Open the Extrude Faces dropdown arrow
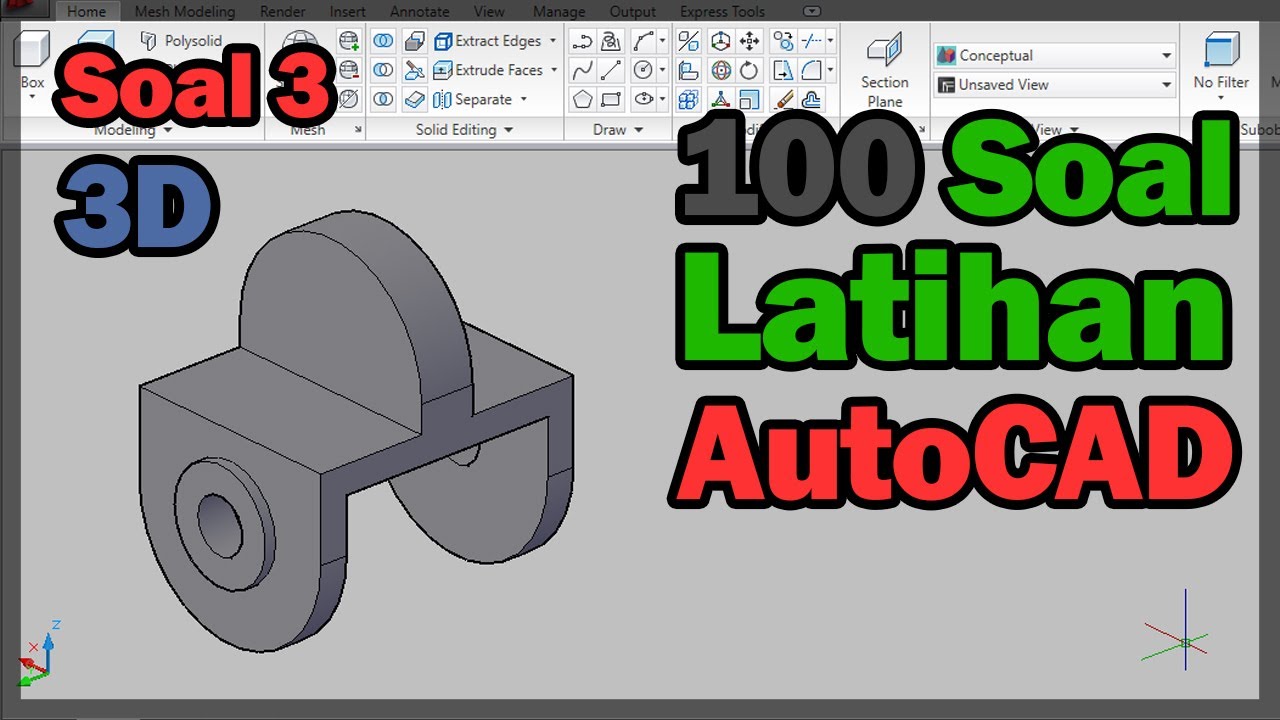The image size is (1280, 720). (553, 70)
